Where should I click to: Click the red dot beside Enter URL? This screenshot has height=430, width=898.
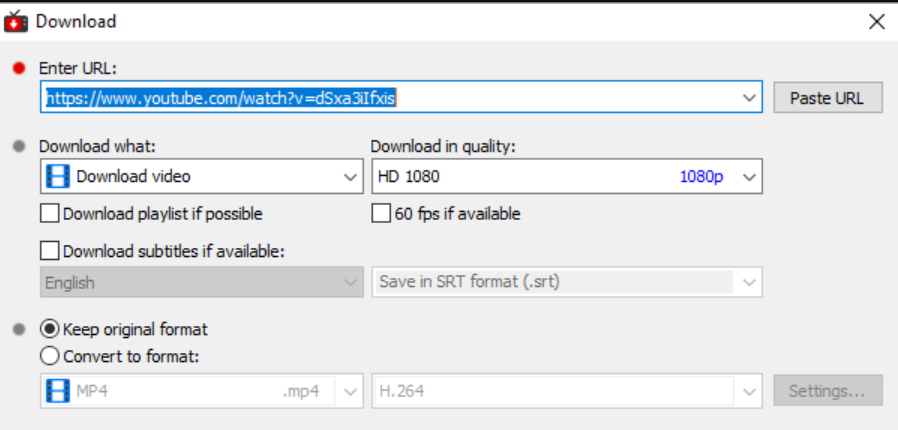click(x=19, y=69)
